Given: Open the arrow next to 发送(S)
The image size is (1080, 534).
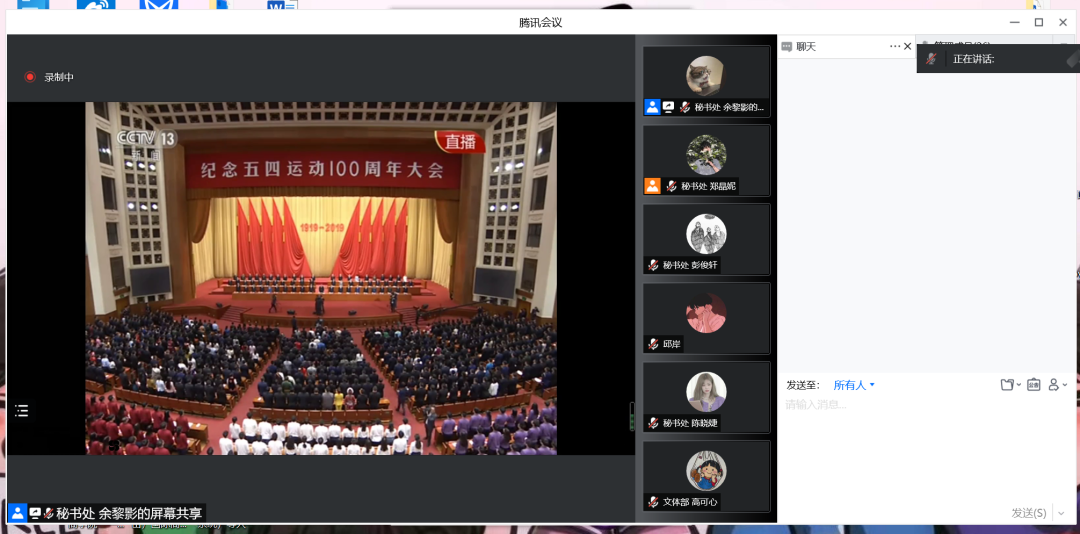Looking at the screenshot, I should pyautogui.click(x=1061, y=513).
